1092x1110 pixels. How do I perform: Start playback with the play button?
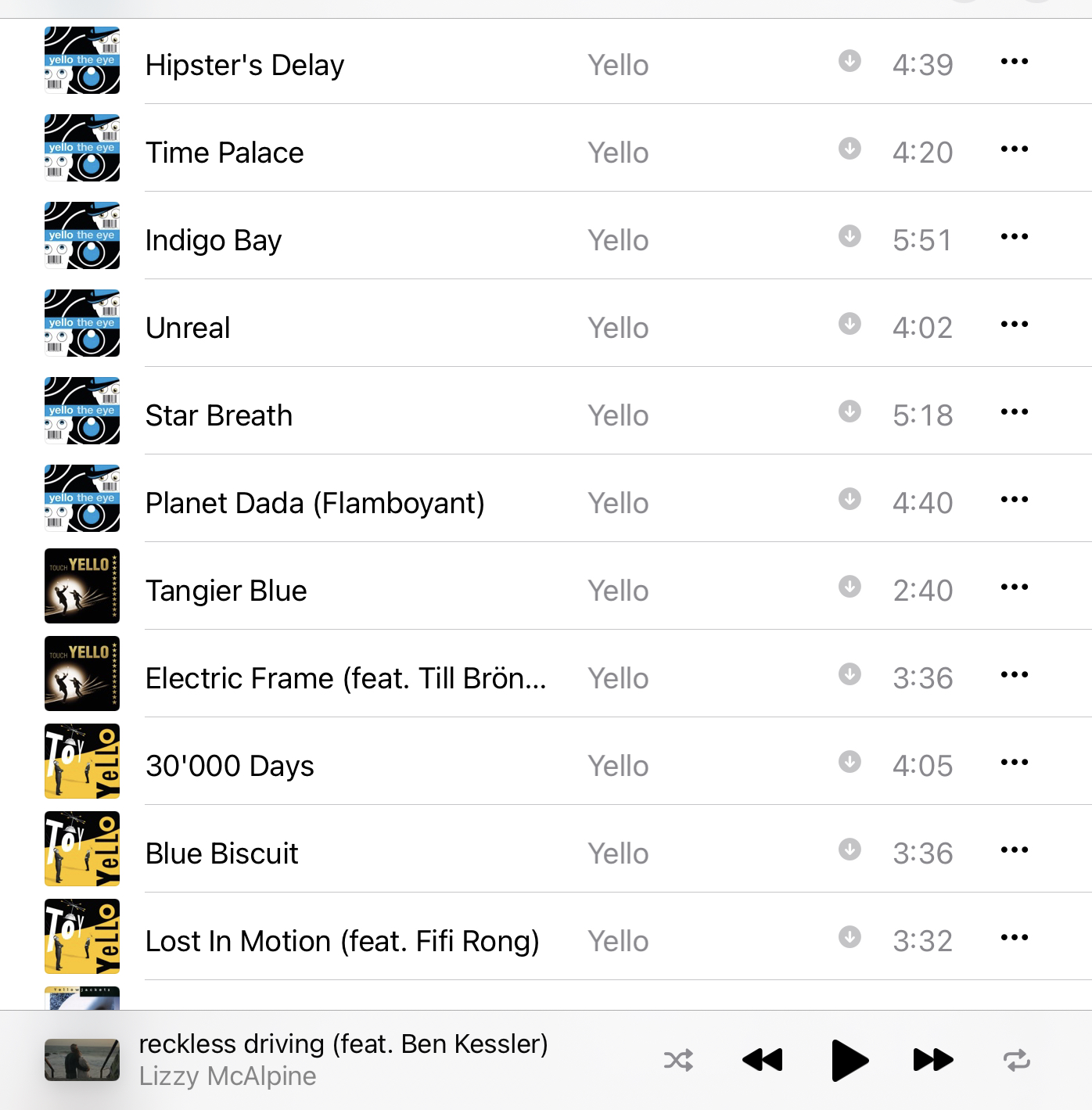coord(850,1061)
